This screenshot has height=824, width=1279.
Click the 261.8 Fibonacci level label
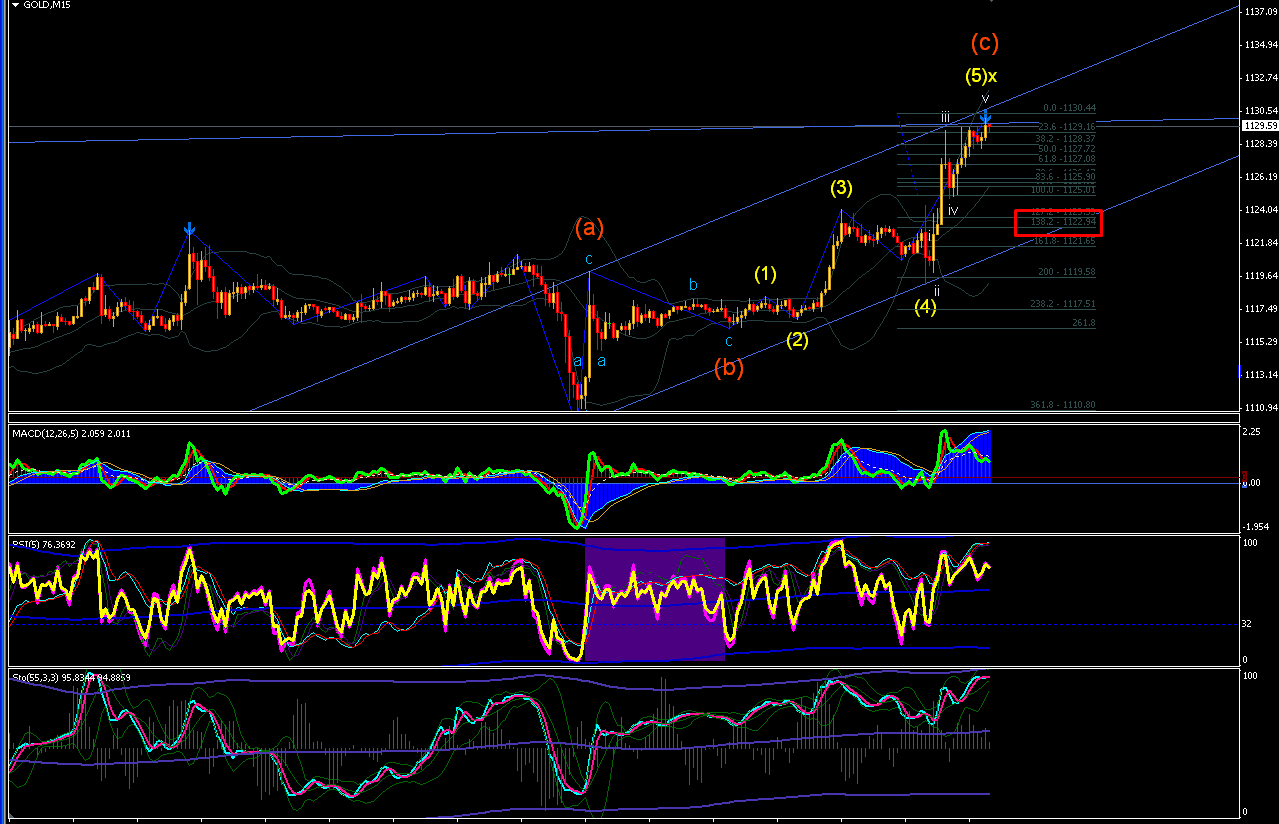pos(1083,323)
